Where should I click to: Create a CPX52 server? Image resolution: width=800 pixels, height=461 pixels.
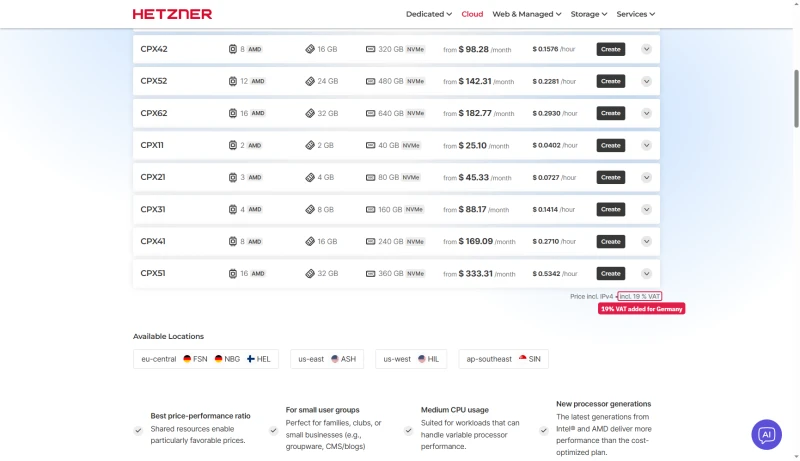pyautogui.click(x=611, y=82)
